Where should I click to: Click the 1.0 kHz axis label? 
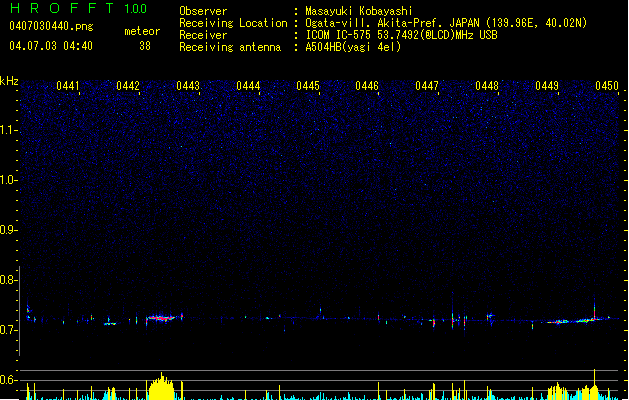tap(8, 180)
